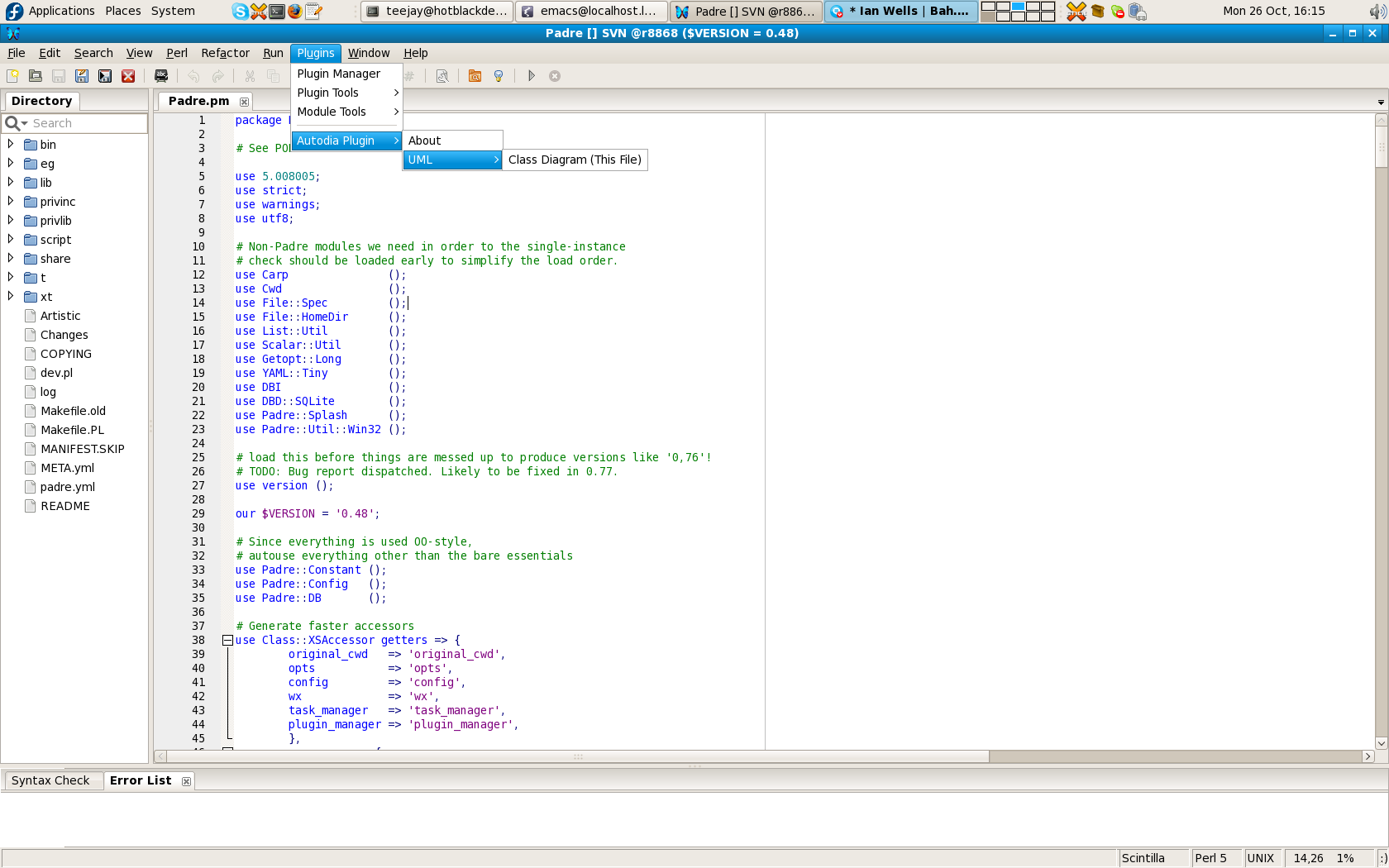Screen dimensions: 1389x868
Task: Click the New file toolbar icon
Action: coord(12,76)
